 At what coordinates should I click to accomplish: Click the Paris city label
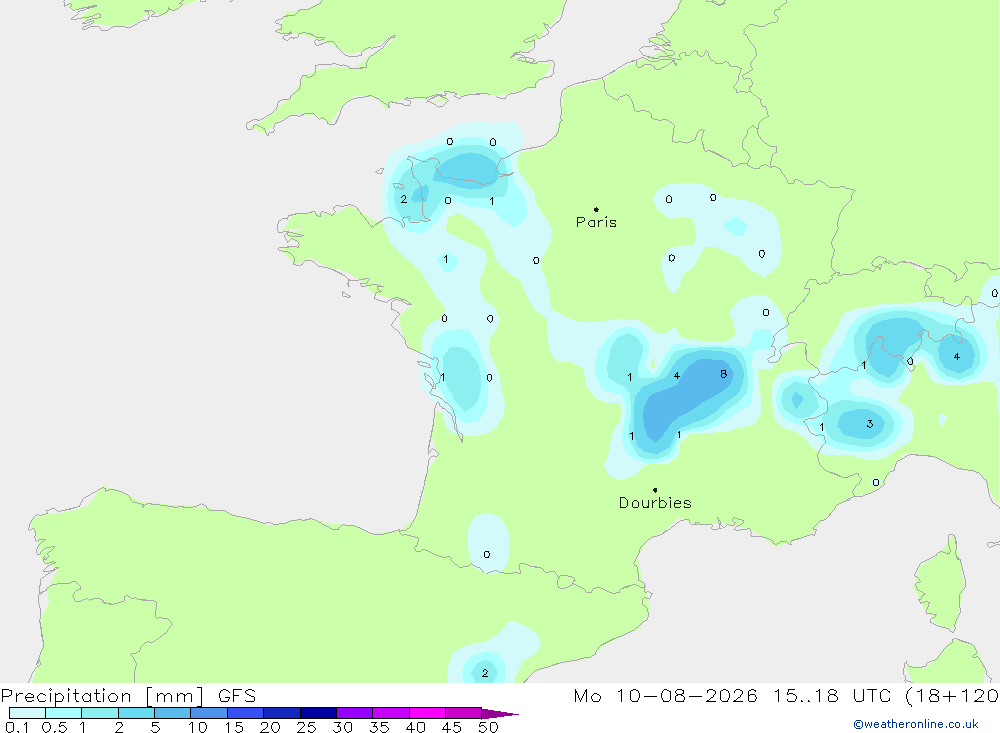tap(596, 222)
